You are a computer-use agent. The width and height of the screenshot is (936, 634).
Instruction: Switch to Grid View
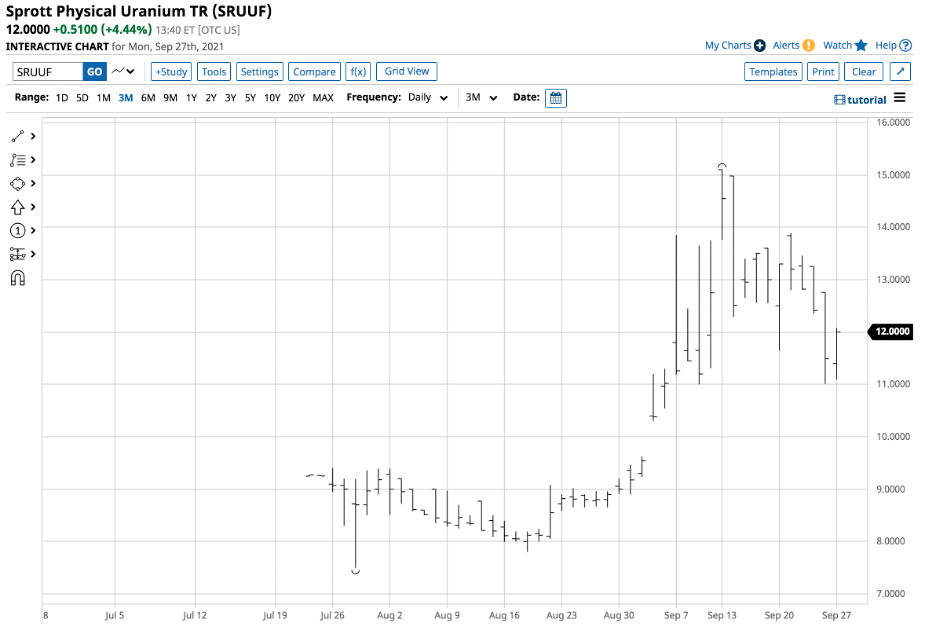point(407,72)
